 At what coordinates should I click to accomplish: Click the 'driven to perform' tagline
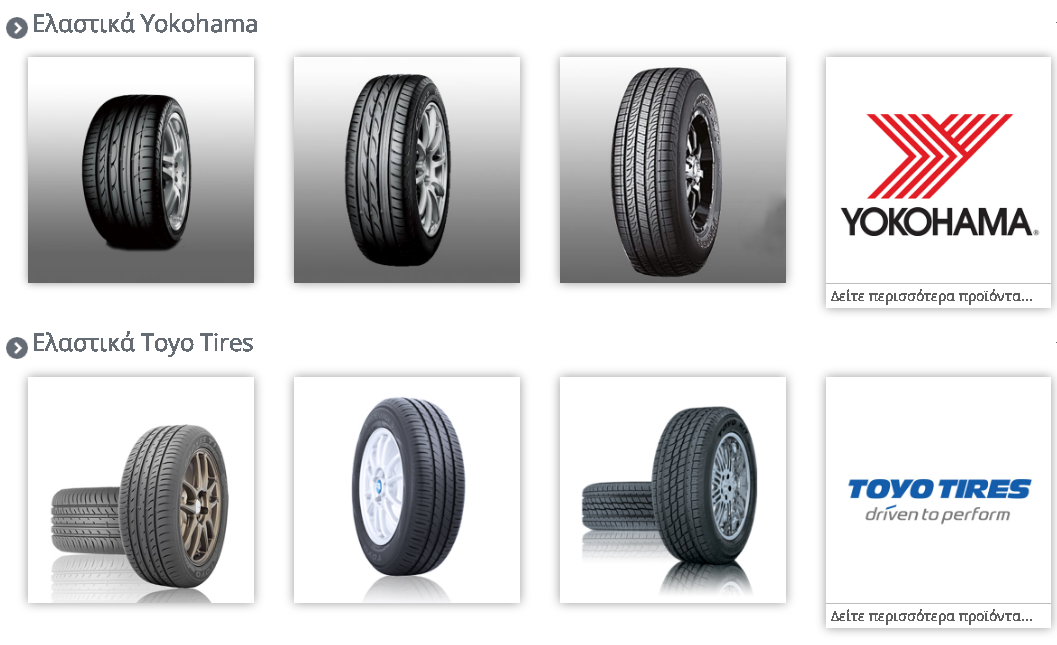[938, 514]
